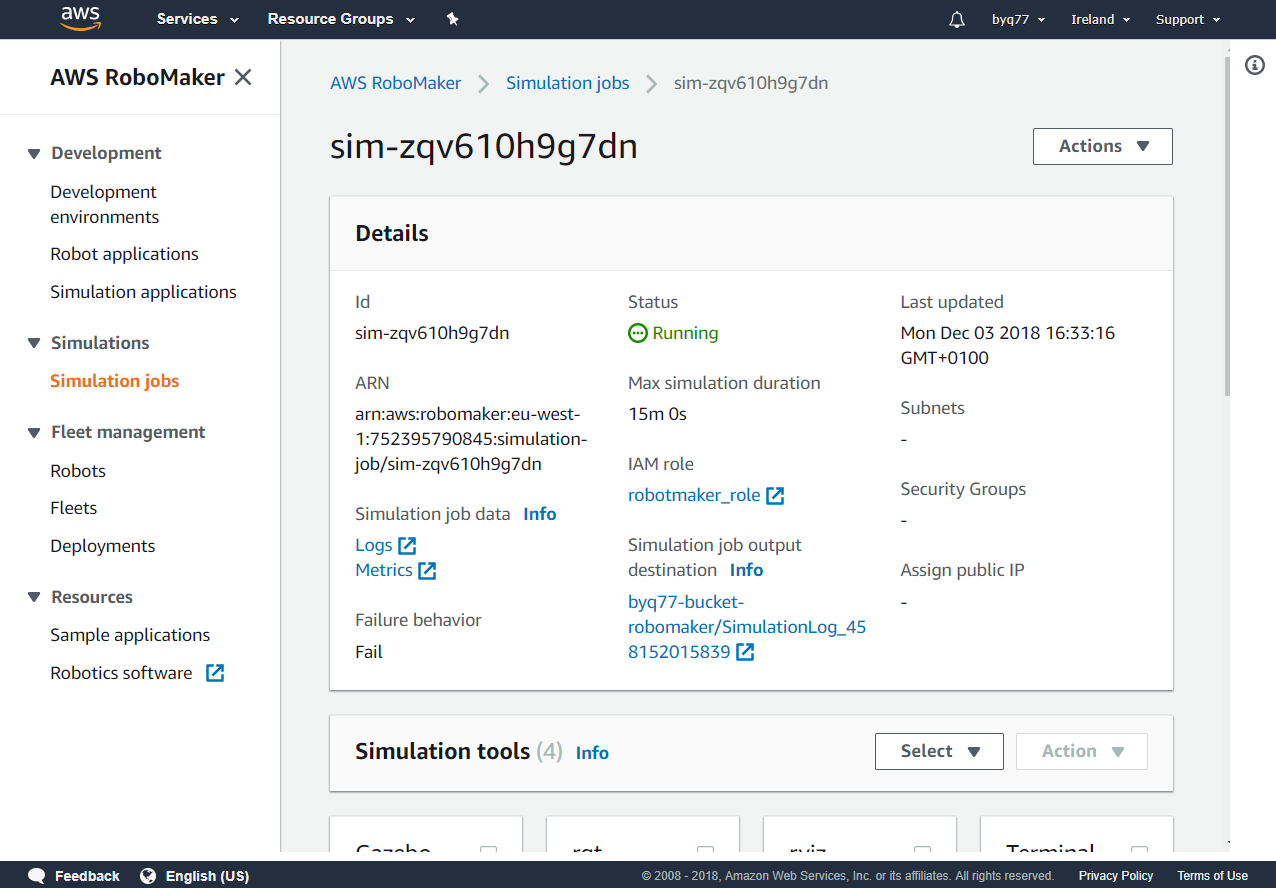Collapse the Resources section
The height and width of the screenshot is (888, 1276).
(x=34, y=598)
